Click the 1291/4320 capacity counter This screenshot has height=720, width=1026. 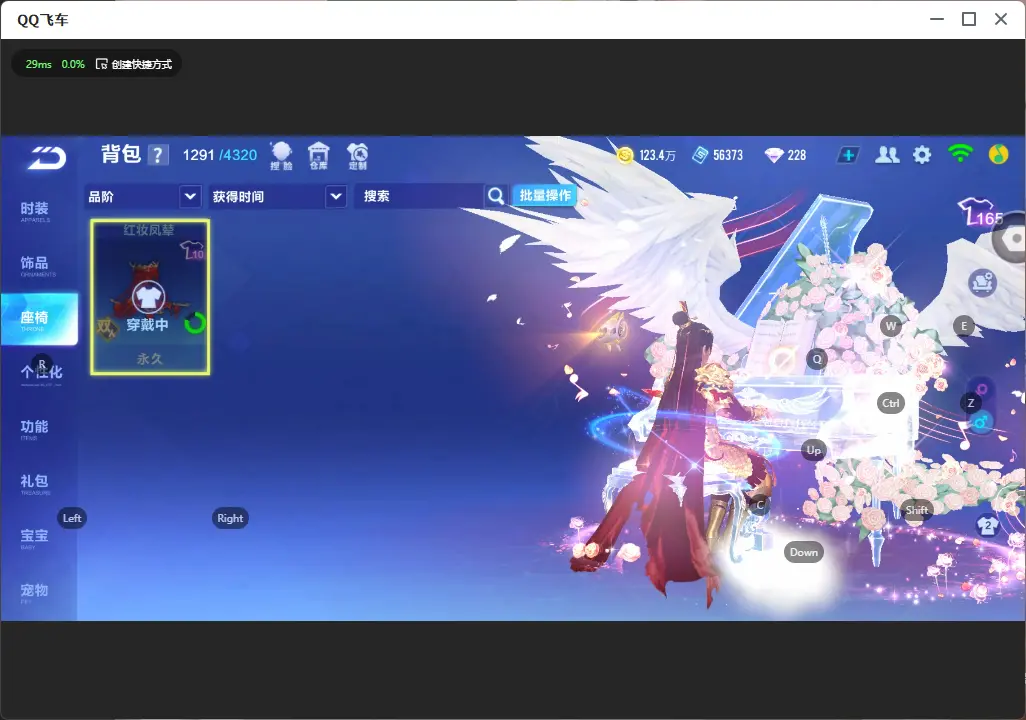tap(220, 155)
